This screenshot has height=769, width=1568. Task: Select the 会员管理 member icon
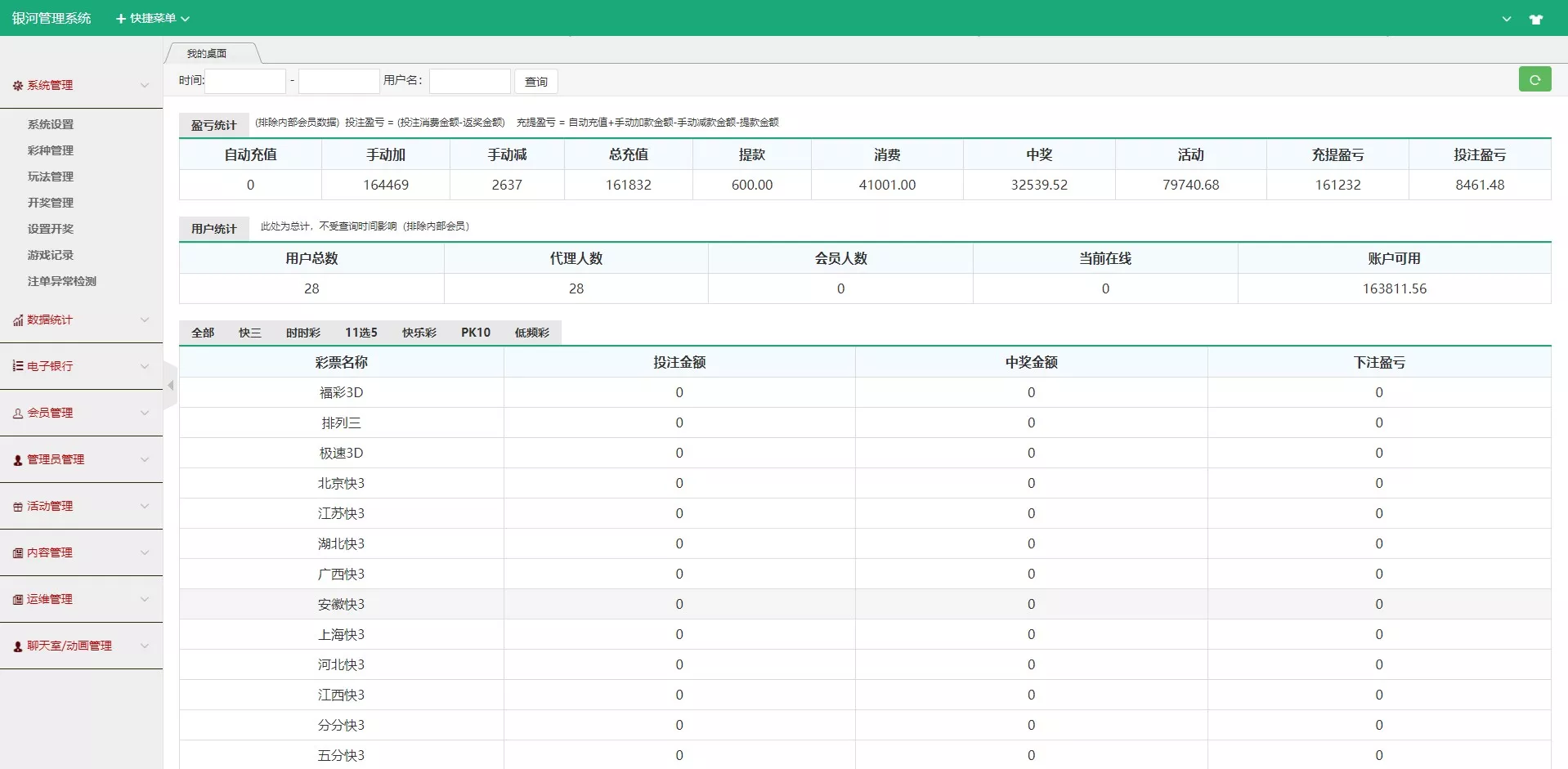pyautogui.click(x=16, y=413)
